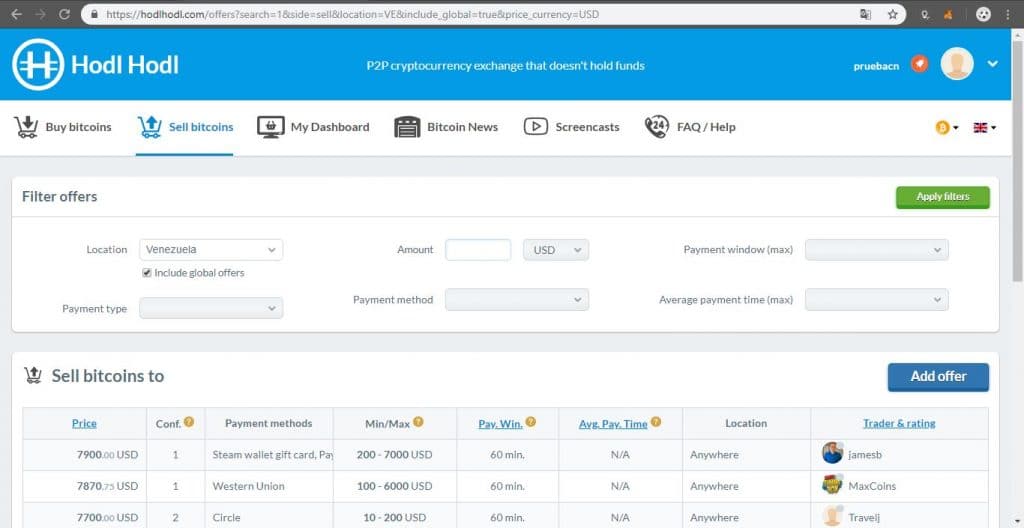Click the orange extension icon in browser toolbar
This screenshot has width=1024, height=528.
coord(948,14)
